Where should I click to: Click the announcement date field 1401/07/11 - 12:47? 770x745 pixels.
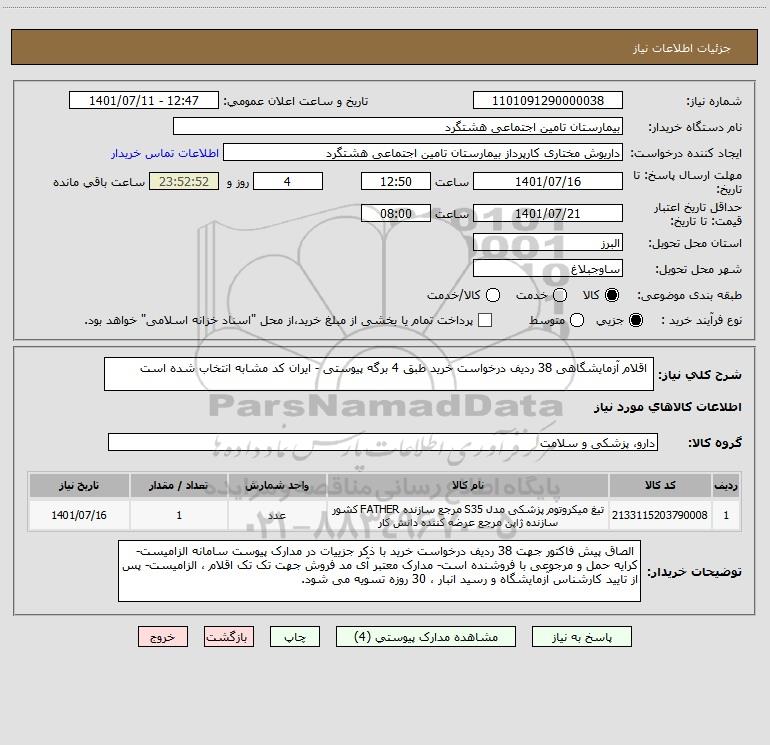click(144, 101)
